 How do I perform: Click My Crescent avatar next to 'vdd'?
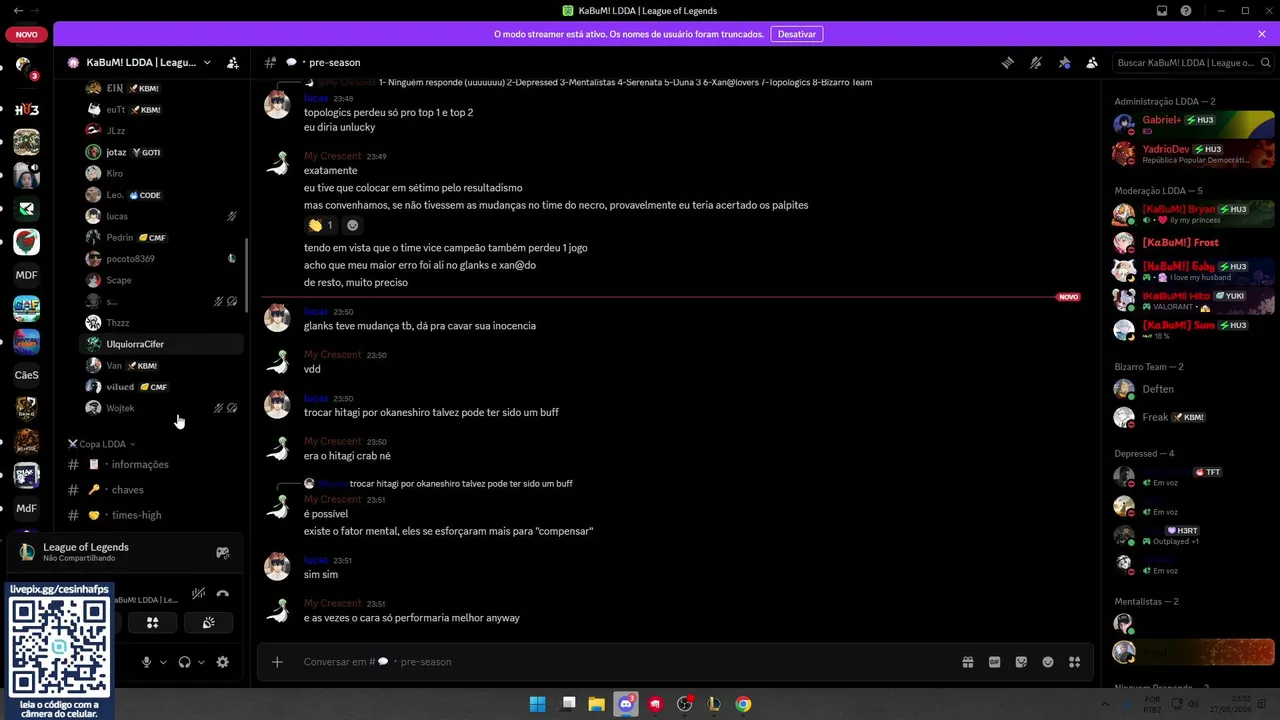277,362
